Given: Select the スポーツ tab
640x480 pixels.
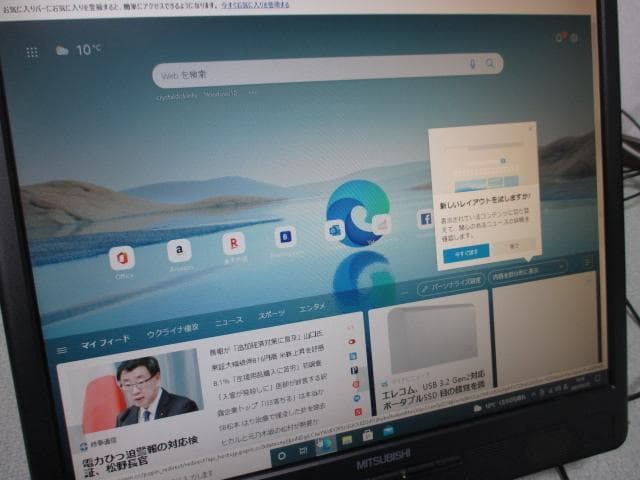Looking at the screenshot, I should pyautogui.click(x=272, y=314).
